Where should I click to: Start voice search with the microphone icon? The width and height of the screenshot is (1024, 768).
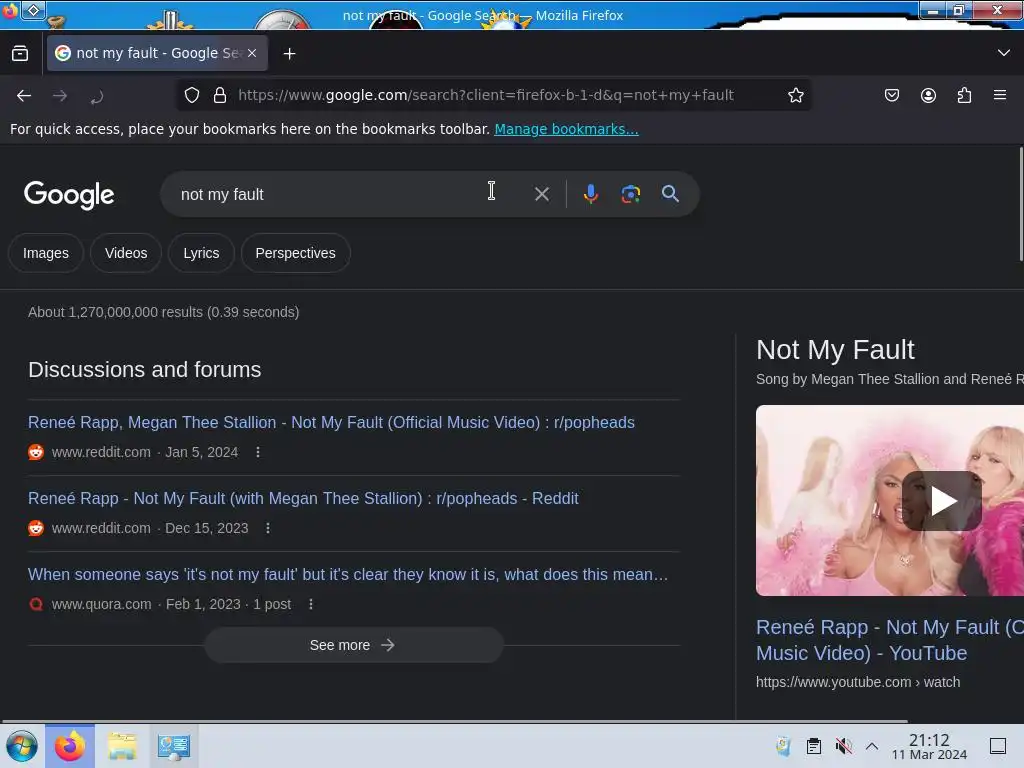click(x=590, y=194)
